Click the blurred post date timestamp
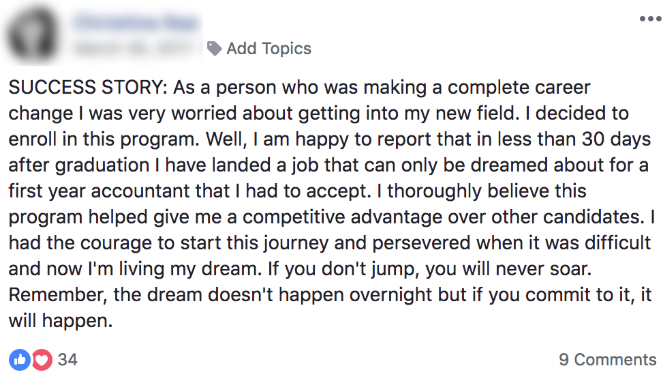This screenshot has height=386, width=670. 132,48
